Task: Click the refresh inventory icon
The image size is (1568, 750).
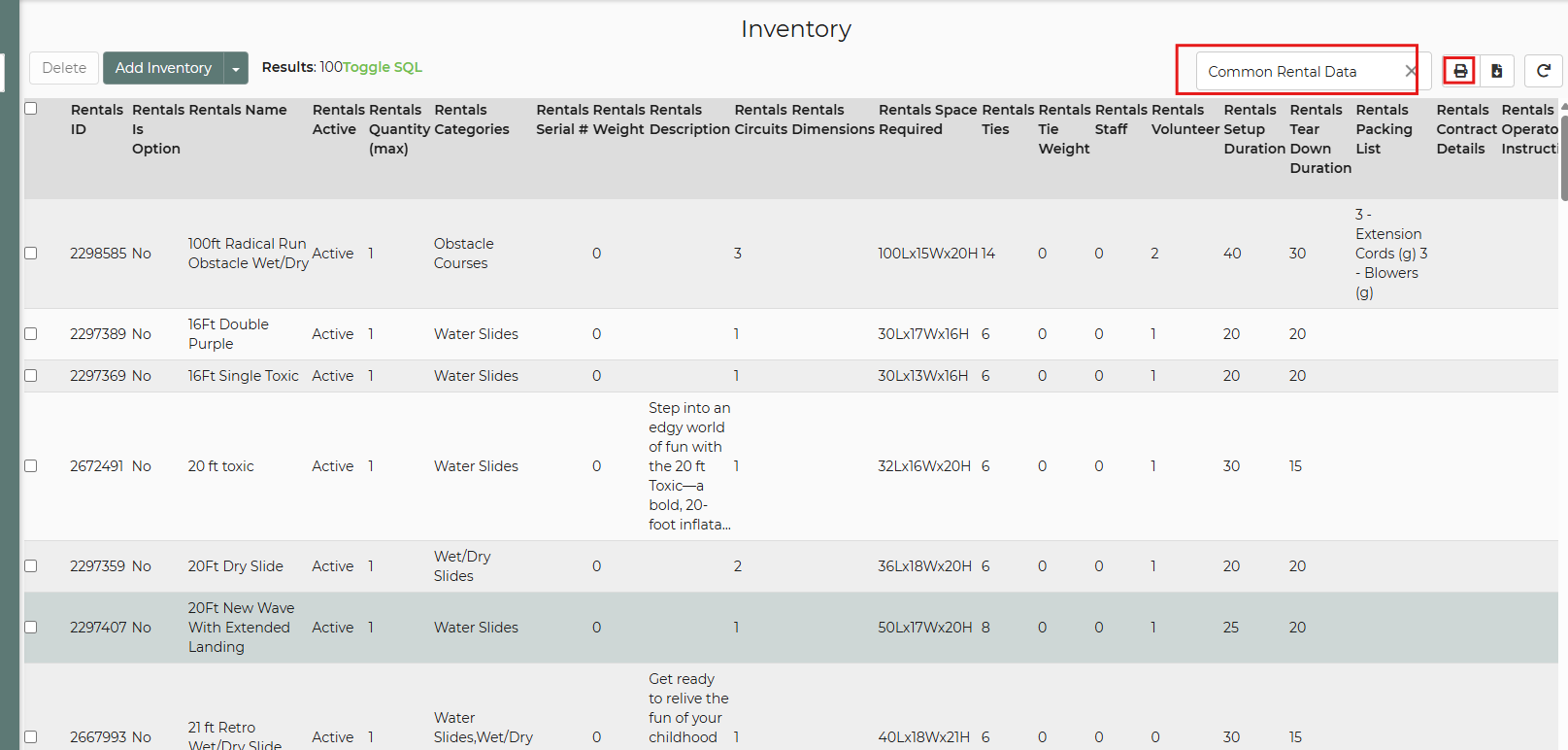Action: coord(1543,71)
